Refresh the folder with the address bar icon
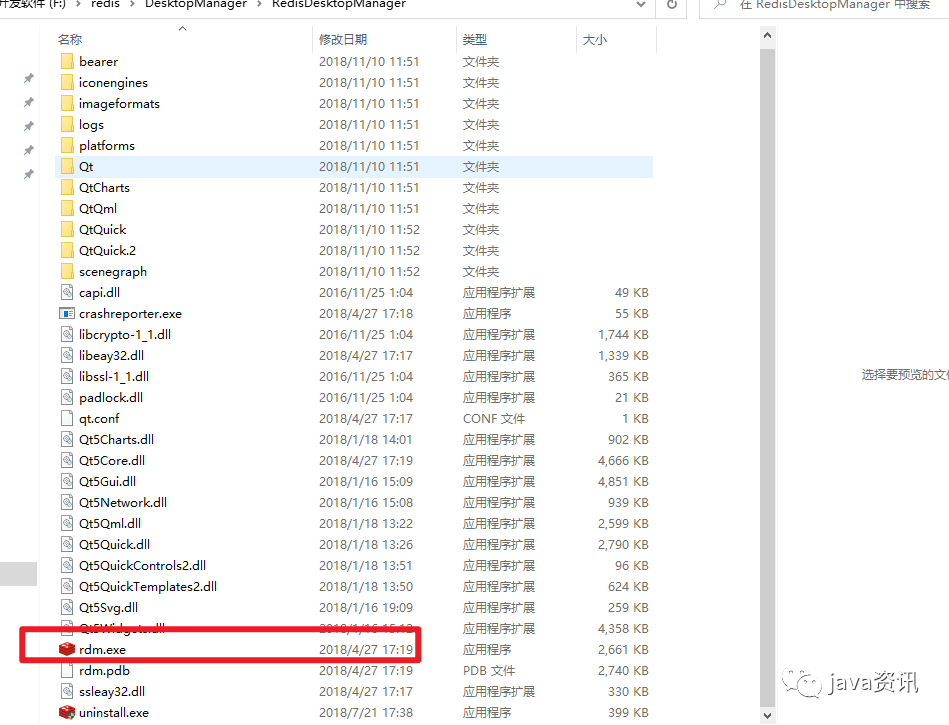Viewport: 949px width, 725px height. coord(672,5)
